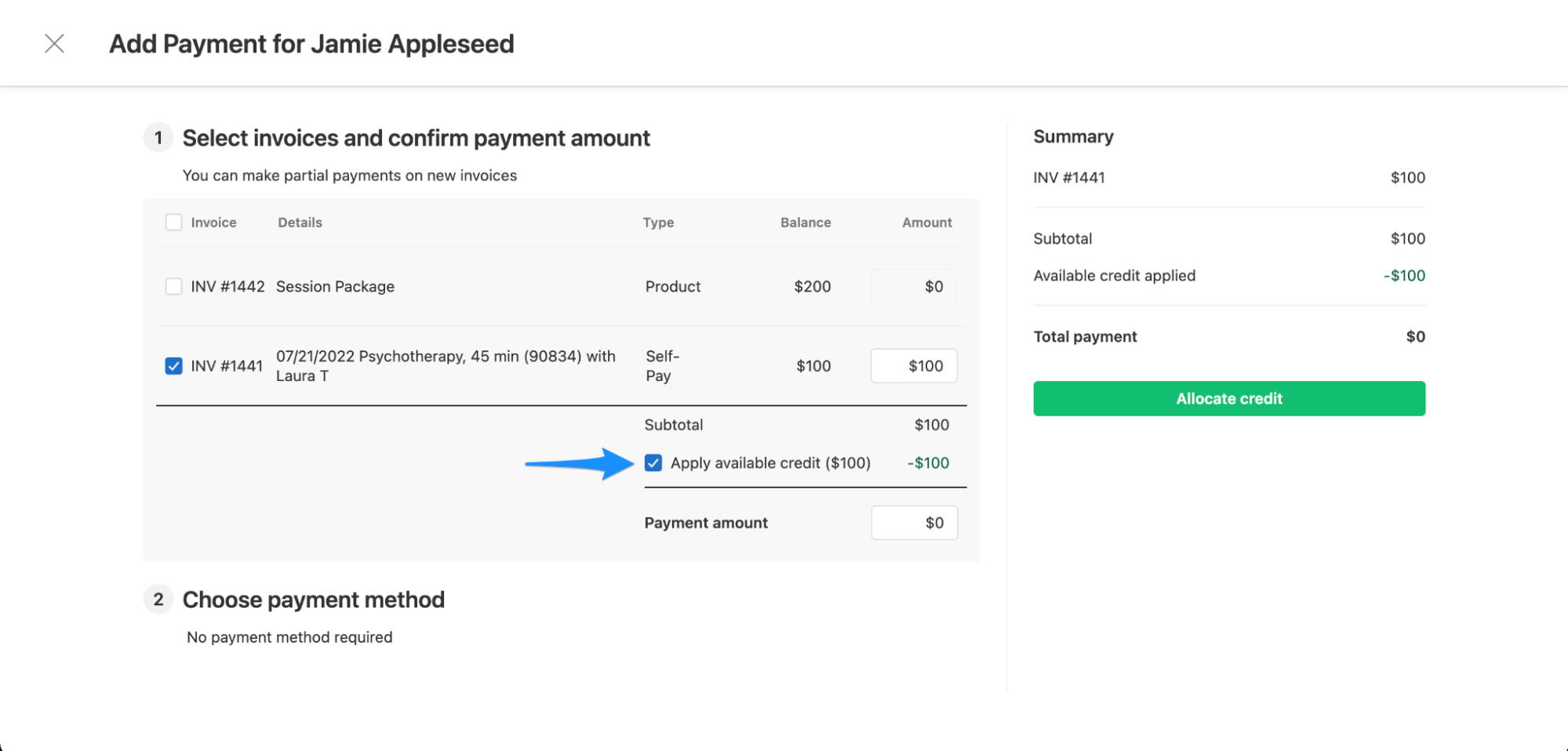Check the INV #1442 Session Package checkbox
The image size is (1568, 751).
tap(173, 286)
